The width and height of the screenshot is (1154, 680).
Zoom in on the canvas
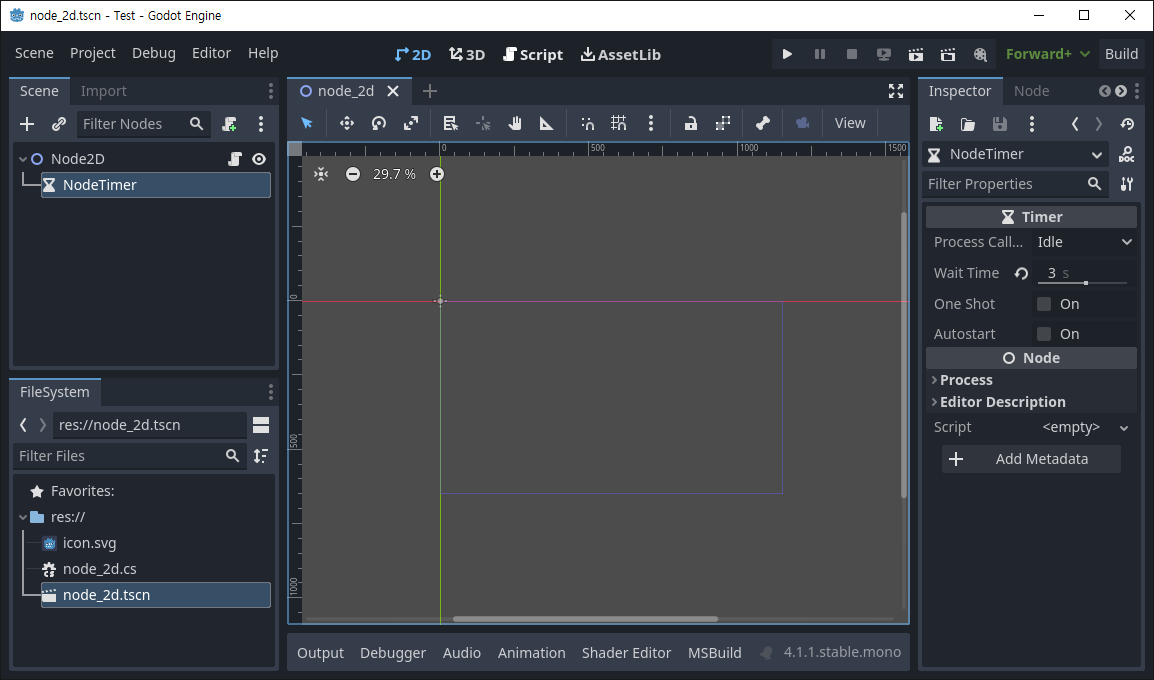coord(437,174)
